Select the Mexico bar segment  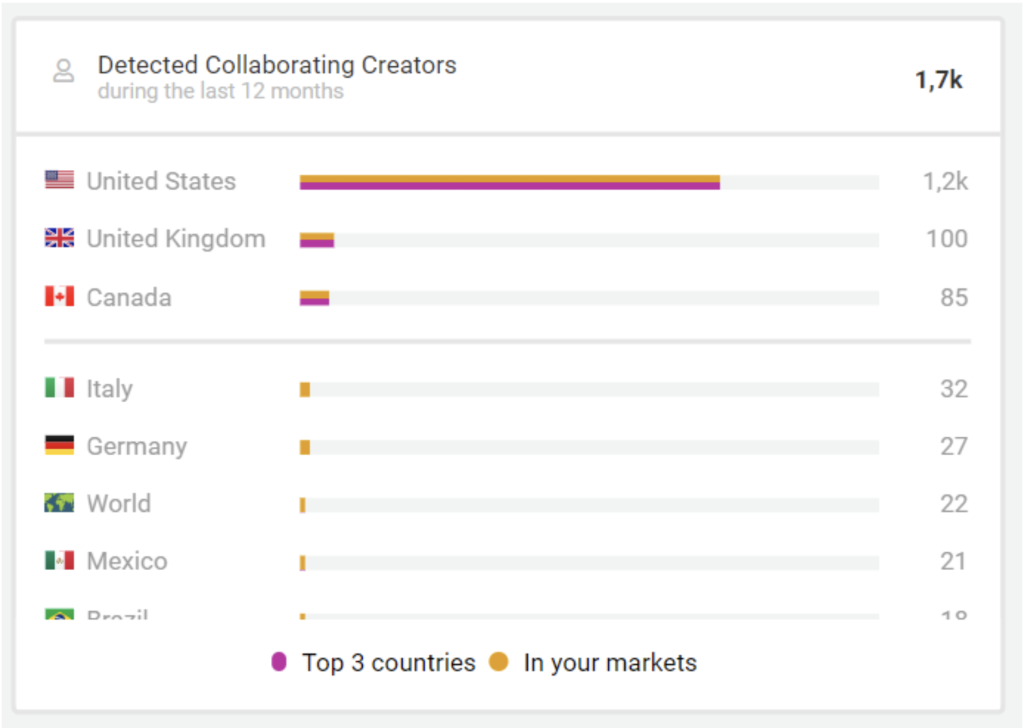(x=302, y=560)
